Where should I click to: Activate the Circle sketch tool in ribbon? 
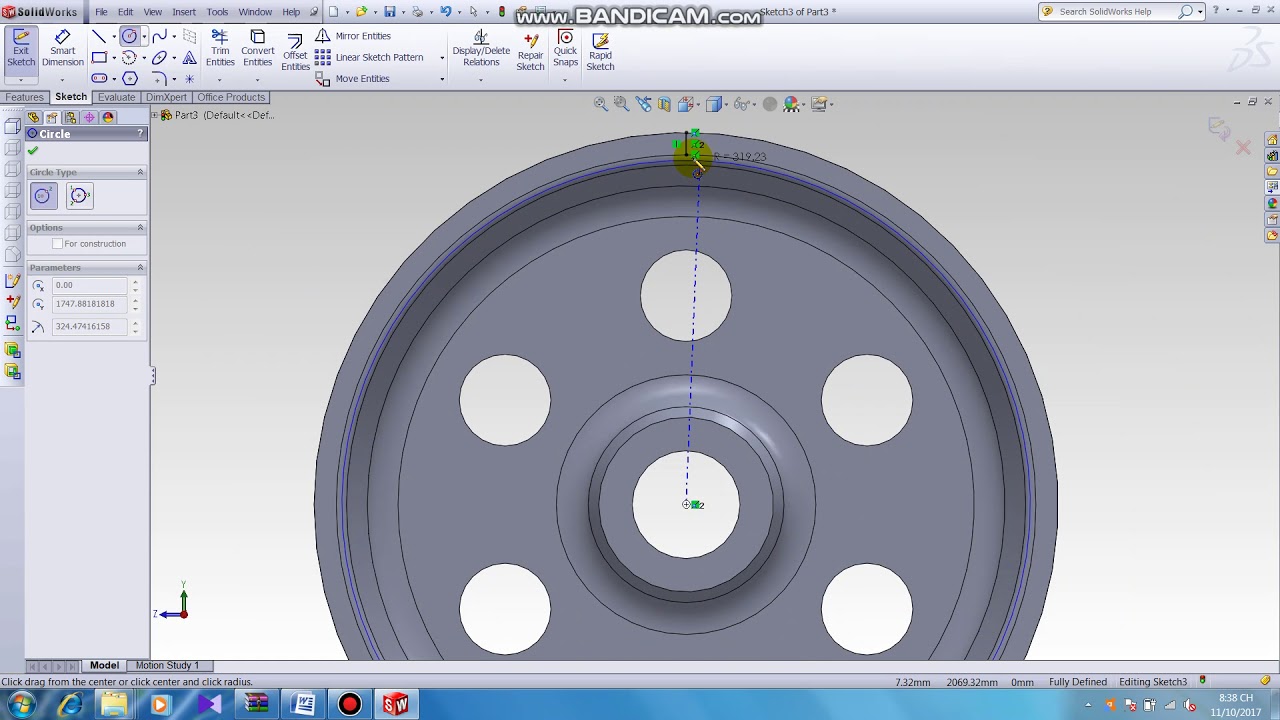pyautogui.click(x=130, y=36)
